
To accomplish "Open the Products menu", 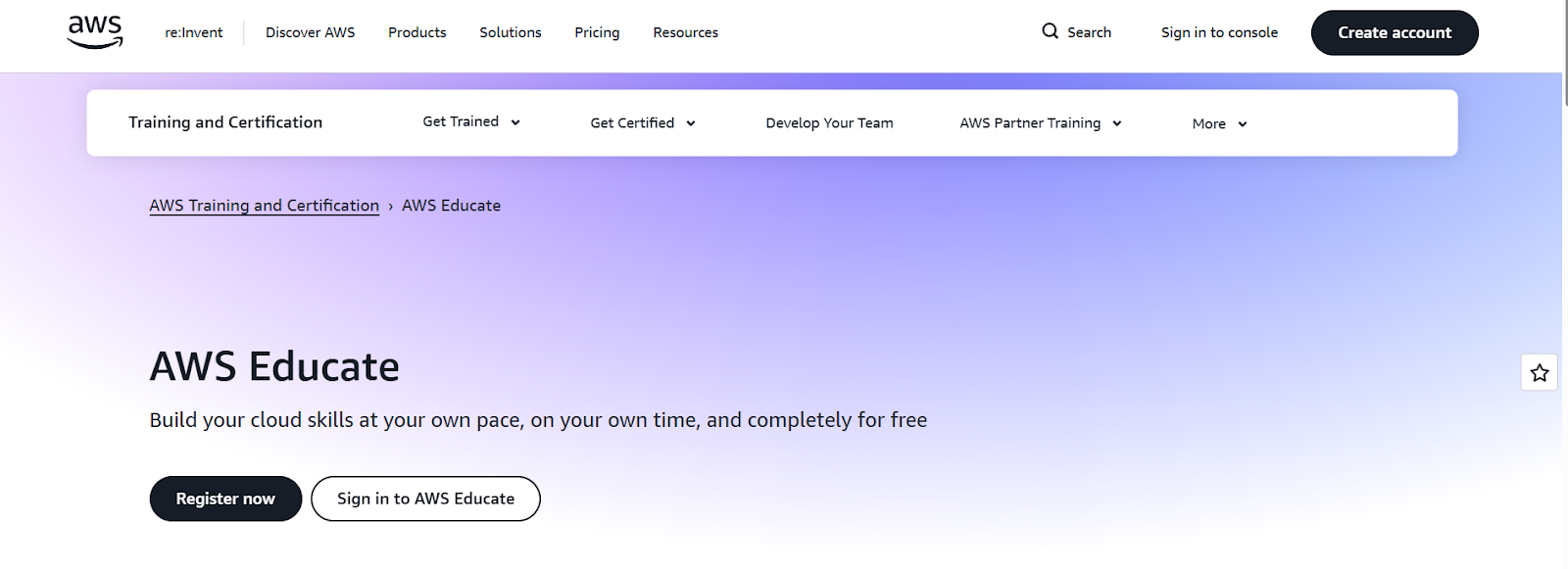I will tap(417, 32).
